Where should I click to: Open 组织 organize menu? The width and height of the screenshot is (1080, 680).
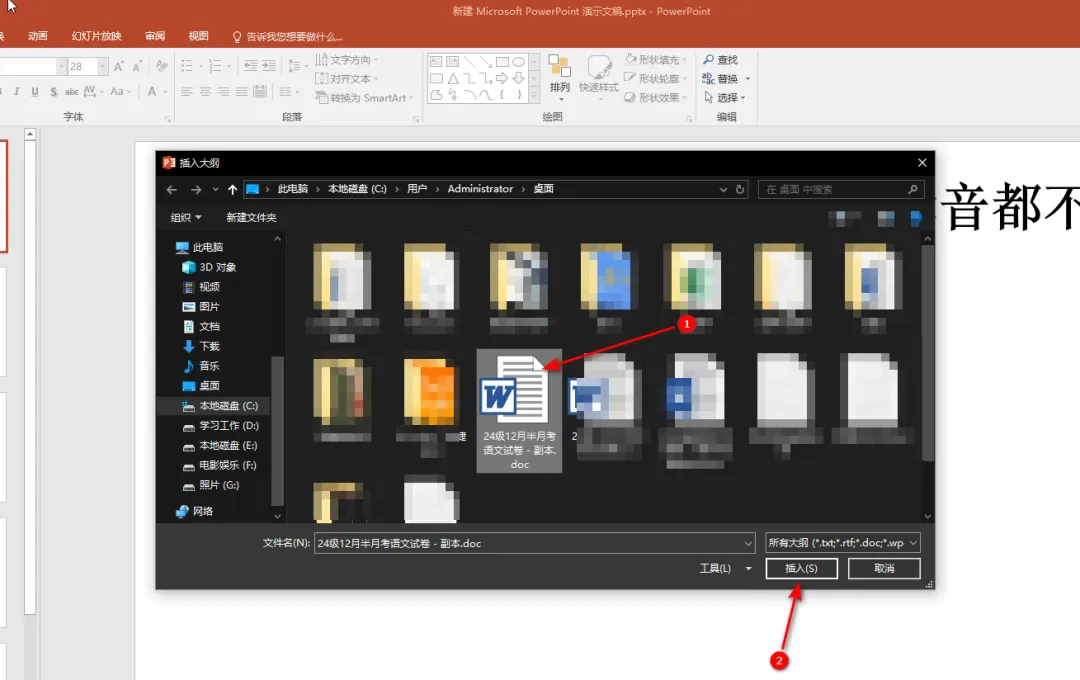coord(186,218)
